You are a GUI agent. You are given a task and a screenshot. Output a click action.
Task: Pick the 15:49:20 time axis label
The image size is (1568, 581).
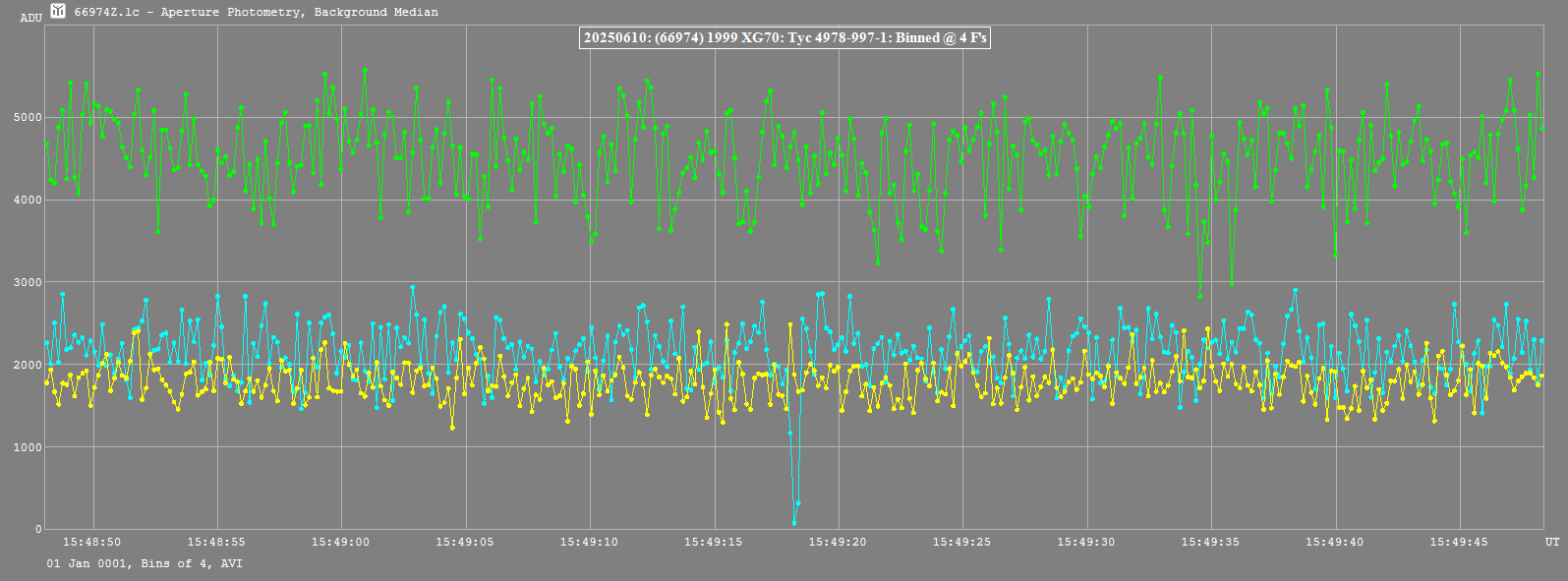point(838,542)
